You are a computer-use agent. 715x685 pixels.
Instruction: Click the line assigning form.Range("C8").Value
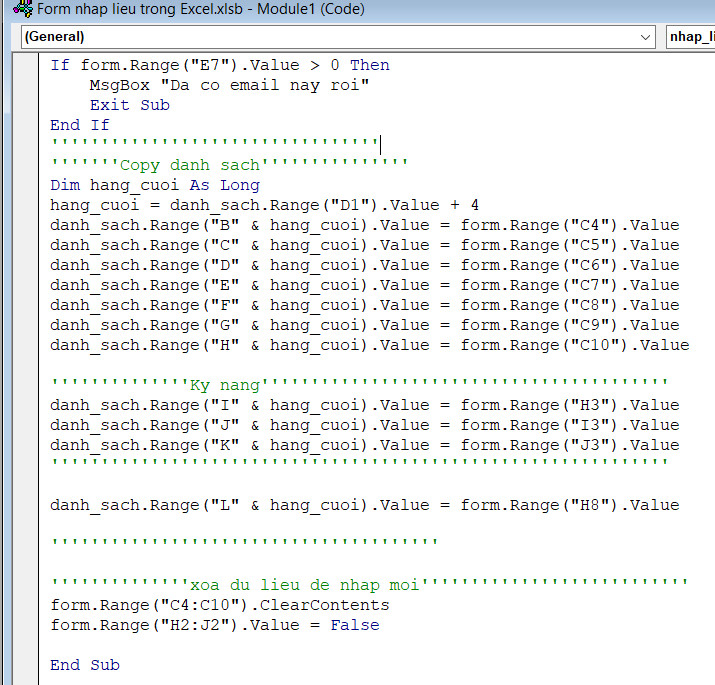point(365,306)
